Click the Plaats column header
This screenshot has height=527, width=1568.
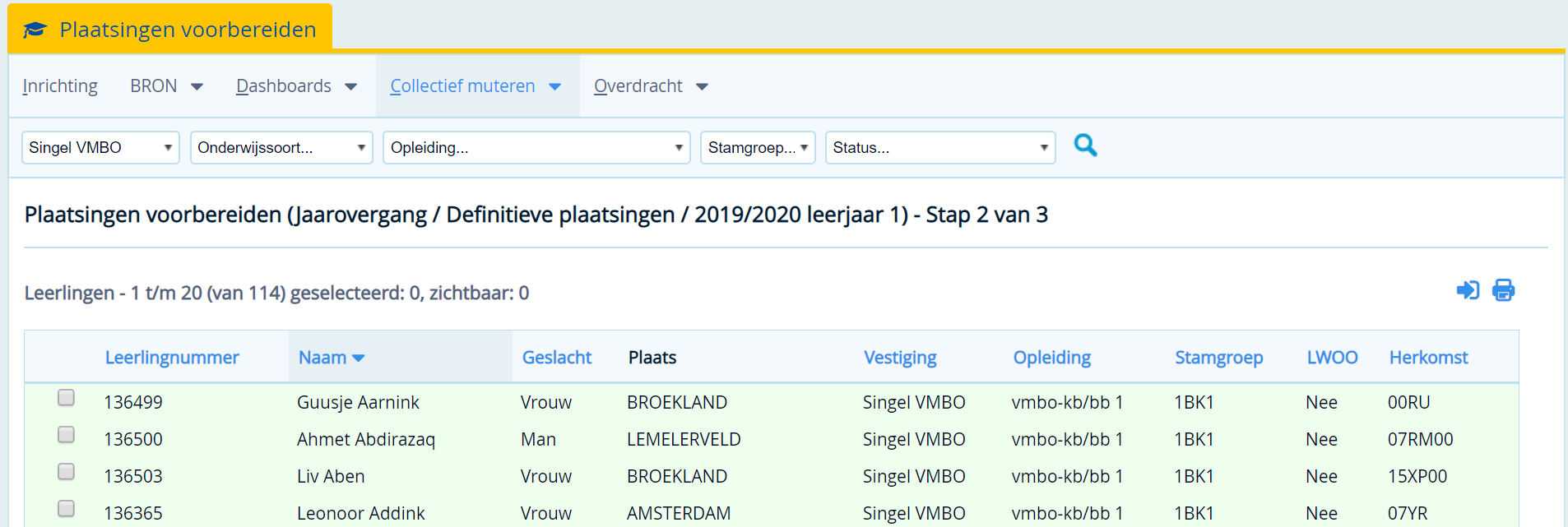[652, 358]
